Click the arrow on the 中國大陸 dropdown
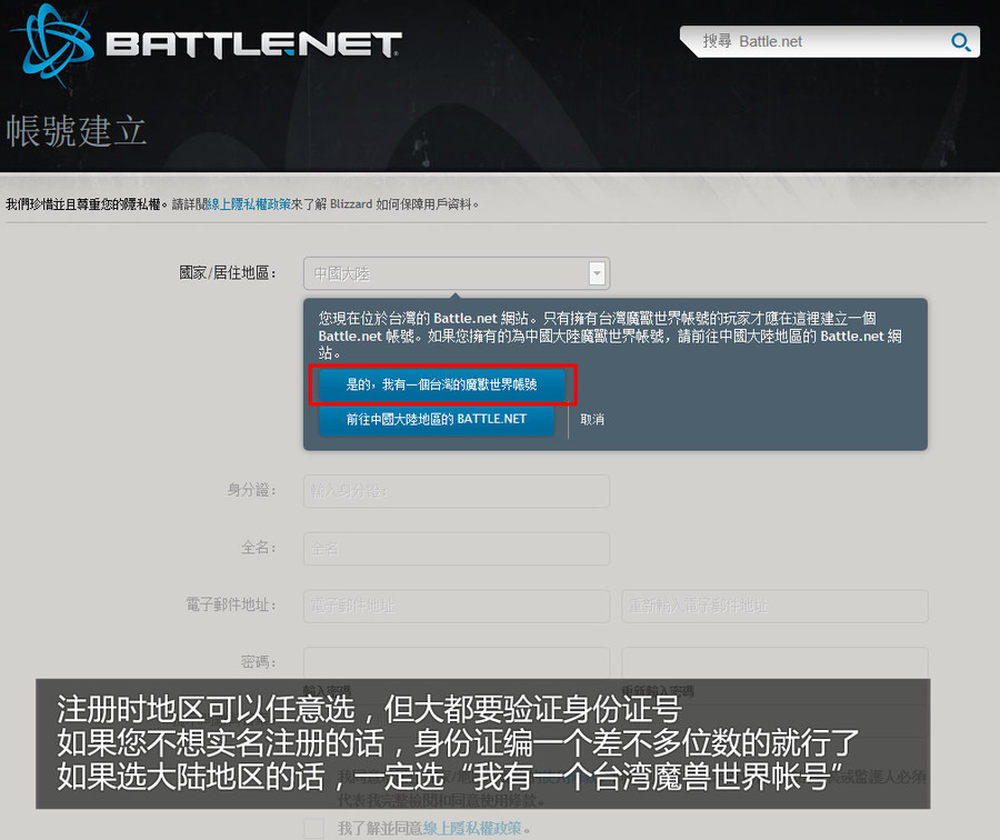Viewport: 1000px width, 840px height. coord(597,273)
